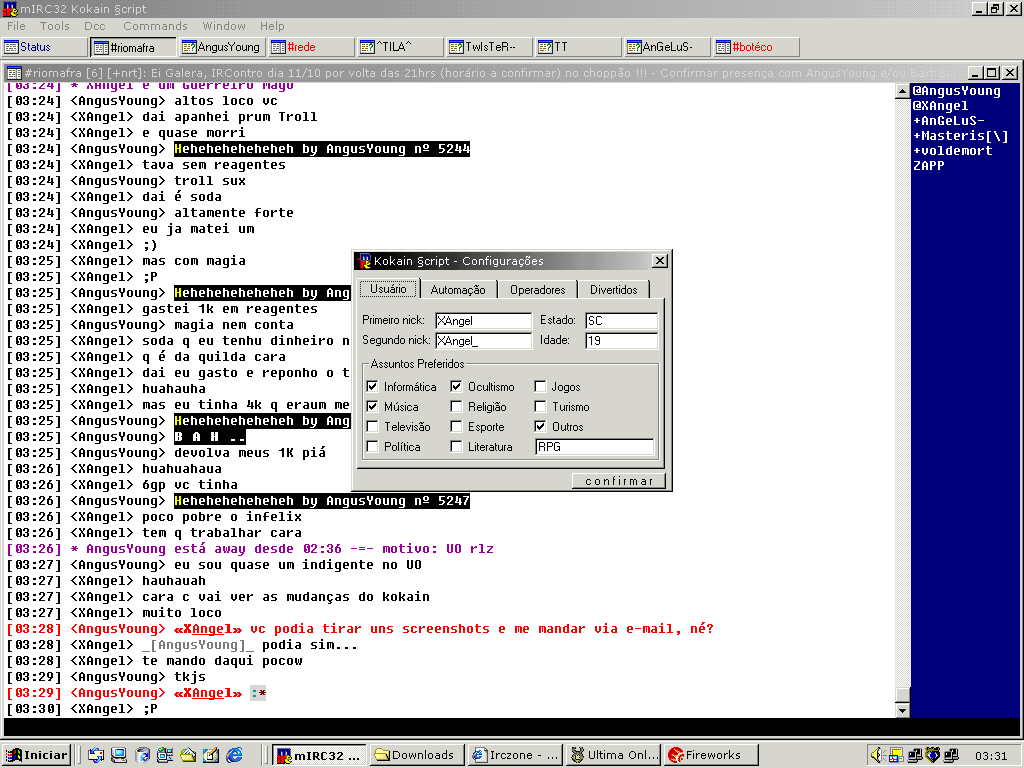The height and width of the screenshot is (768, 1024).
Task: Switch to the Operadores tab
Action: (x=537, y=290)
